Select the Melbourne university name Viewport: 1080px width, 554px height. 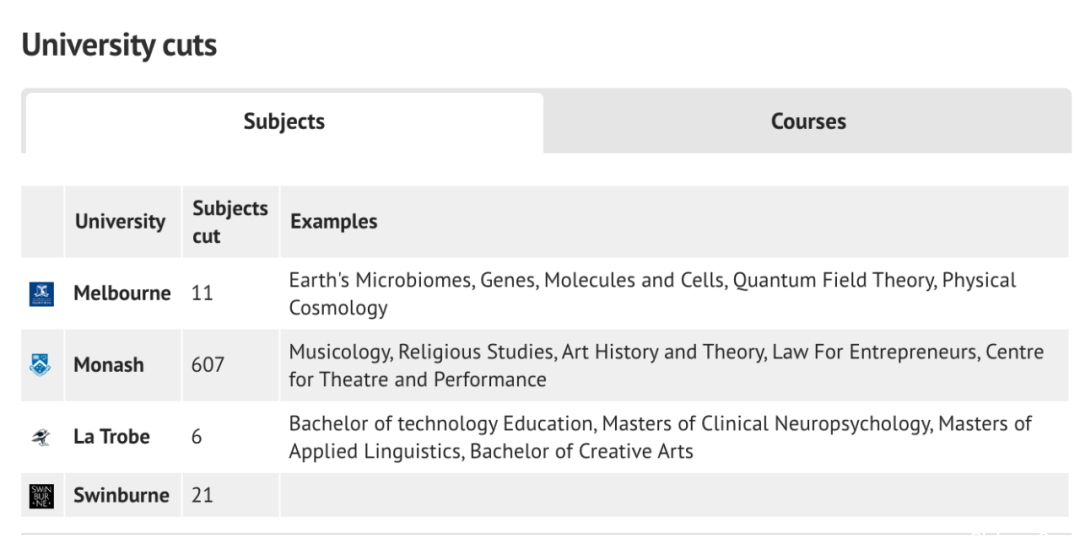click(122, 293)
